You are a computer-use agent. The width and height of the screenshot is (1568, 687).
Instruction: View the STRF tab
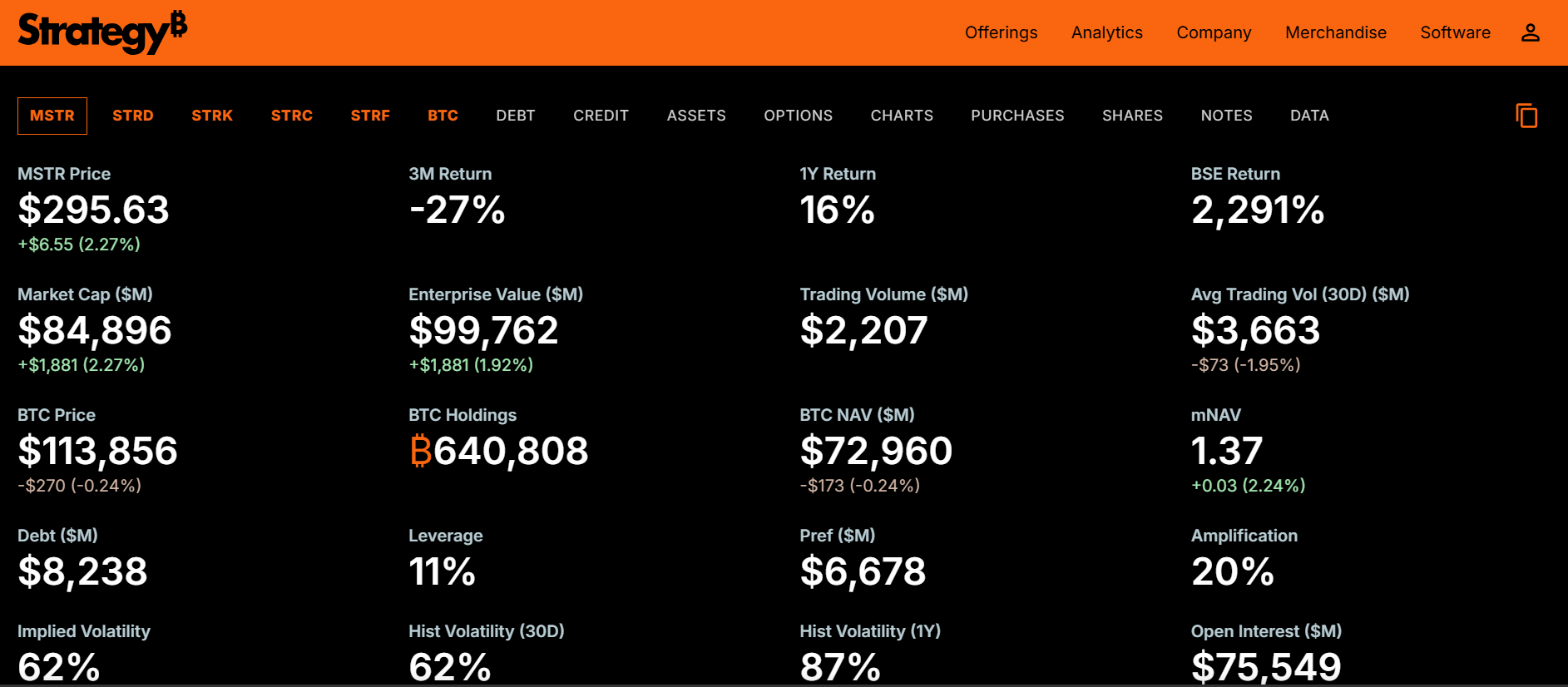370,116
